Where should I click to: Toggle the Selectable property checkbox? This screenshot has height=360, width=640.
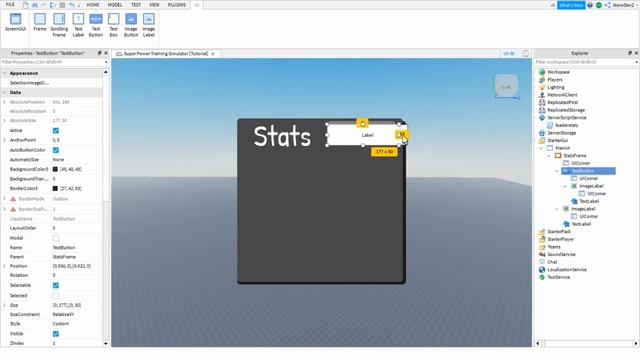(56, 285)
